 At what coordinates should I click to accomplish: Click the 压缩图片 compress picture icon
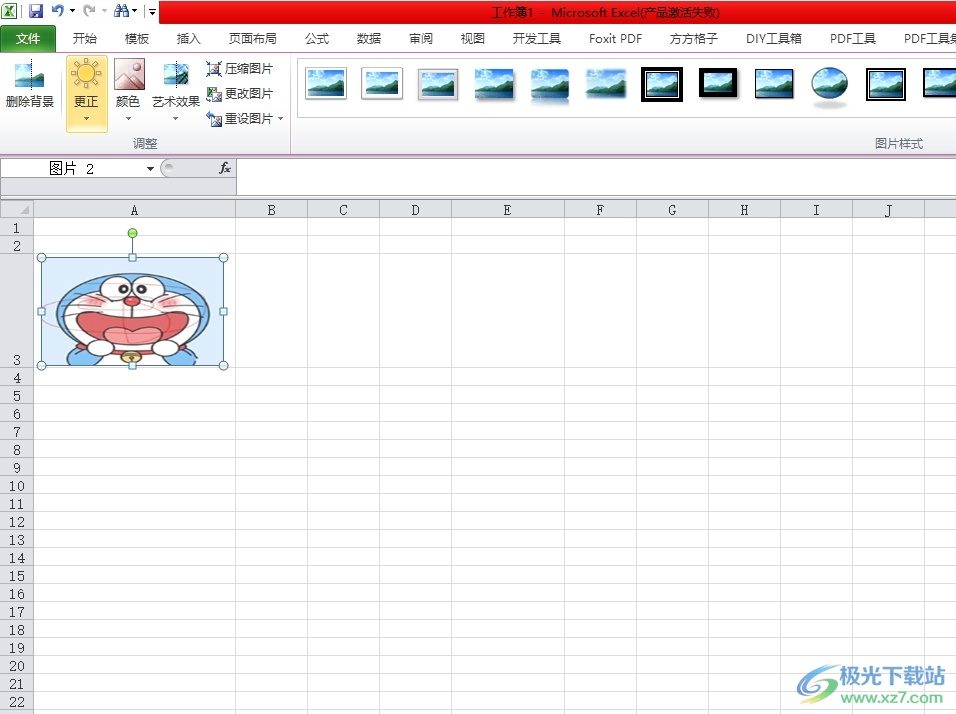214,69
